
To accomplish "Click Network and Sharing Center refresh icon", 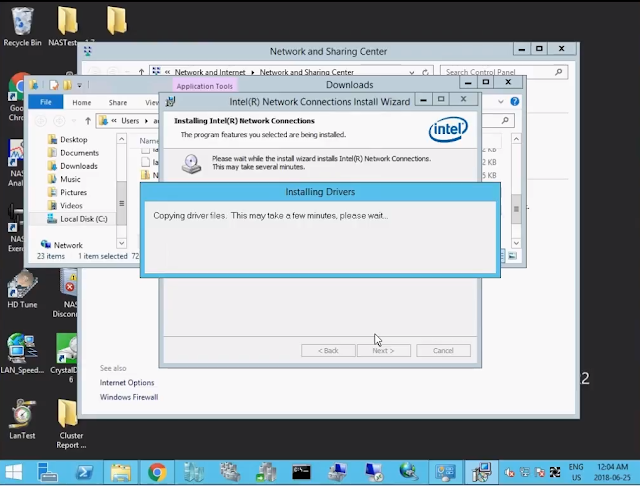I will [425, 72].
